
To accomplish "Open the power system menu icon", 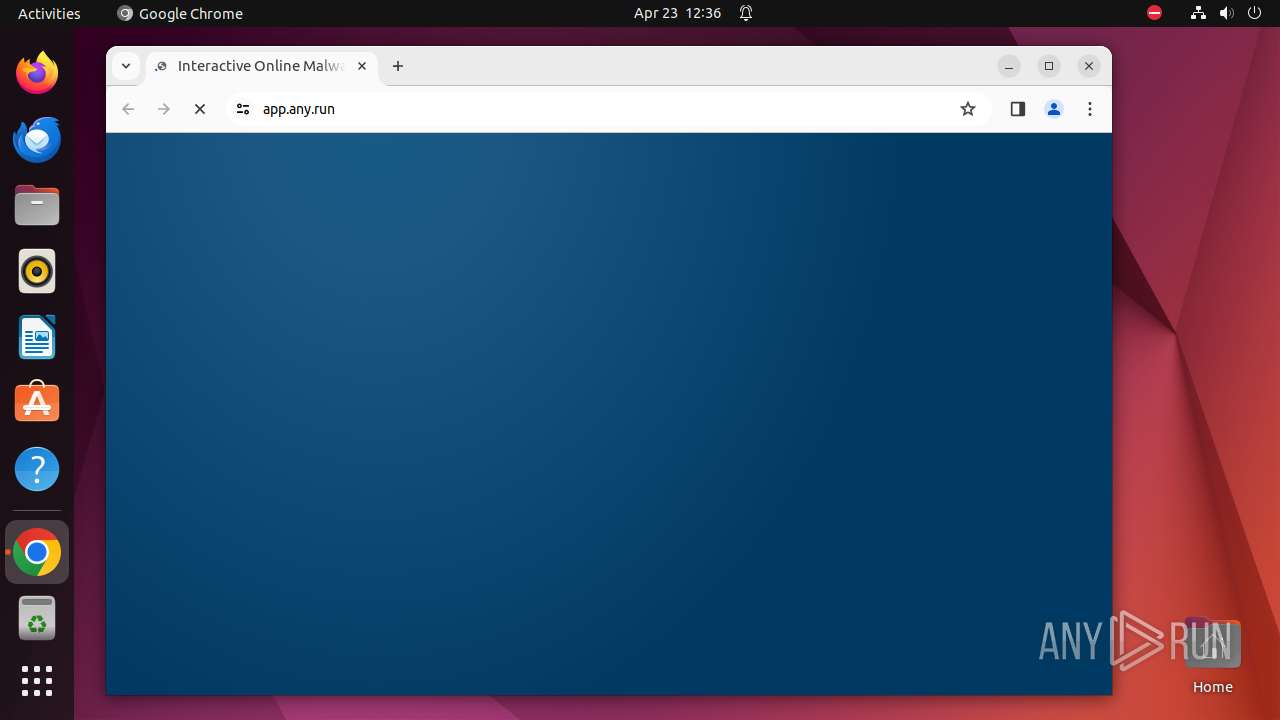I will coord(1254,13).
